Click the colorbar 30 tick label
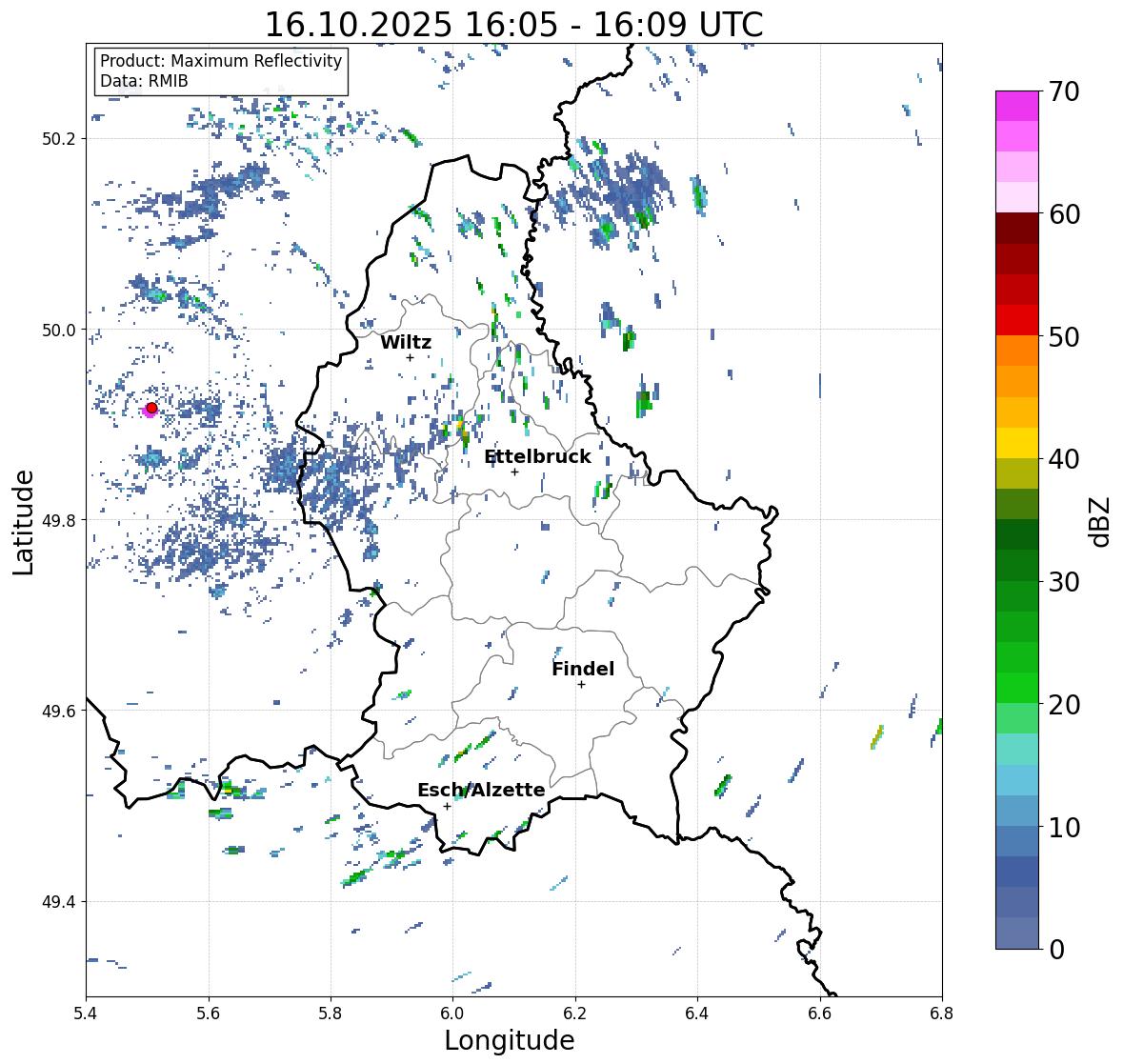The image size is (1123, 1064). (x=1064, y=582)
